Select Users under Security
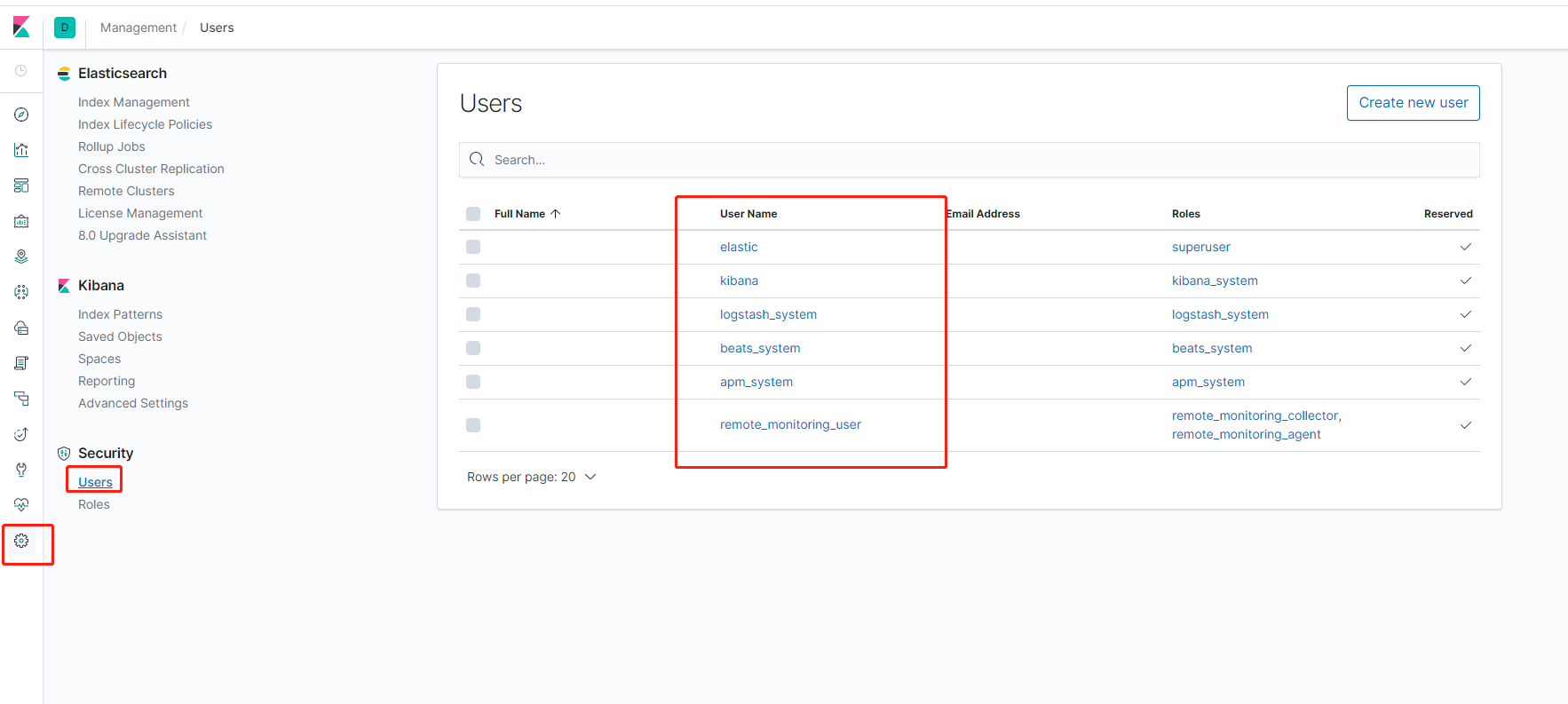The width and height of the screenshot is (1568, 704). tap(95, 482)
